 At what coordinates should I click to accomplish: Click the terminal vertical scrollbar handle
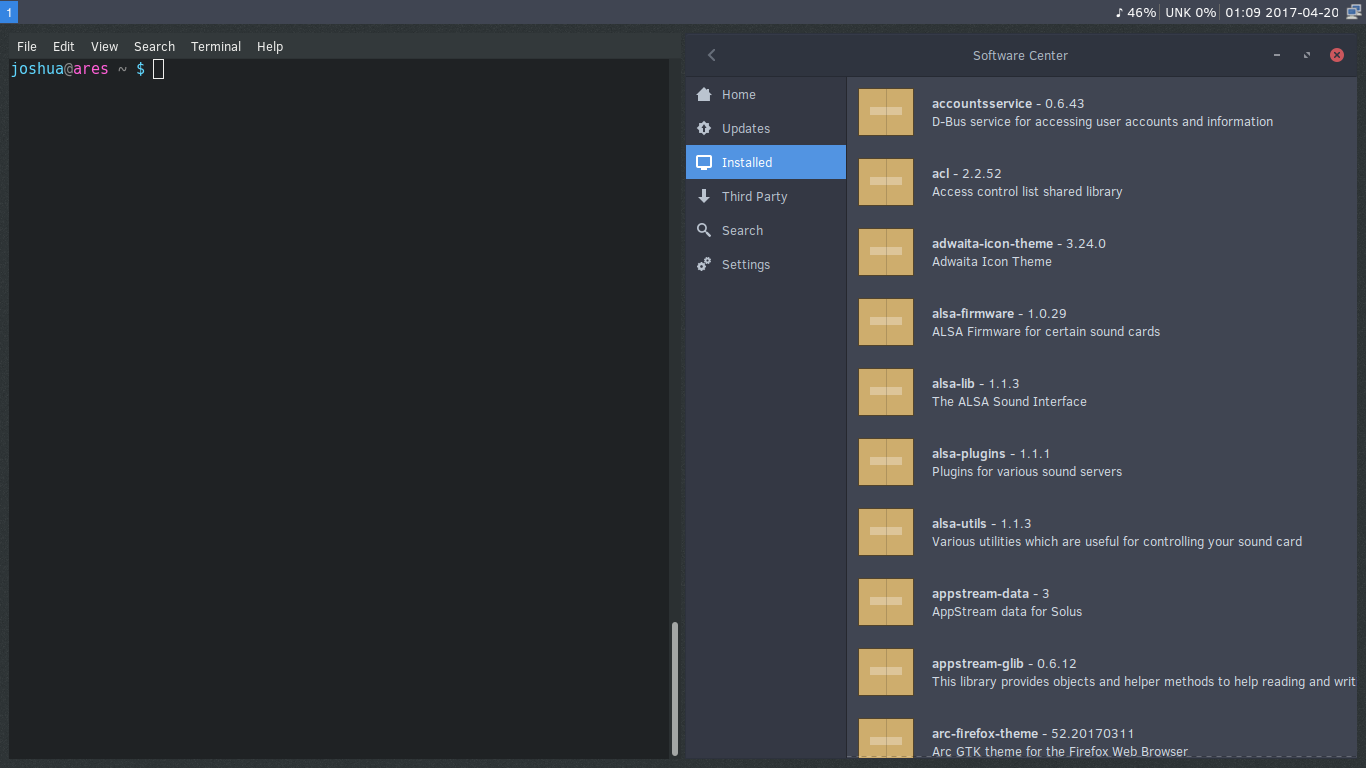(675, 688)
